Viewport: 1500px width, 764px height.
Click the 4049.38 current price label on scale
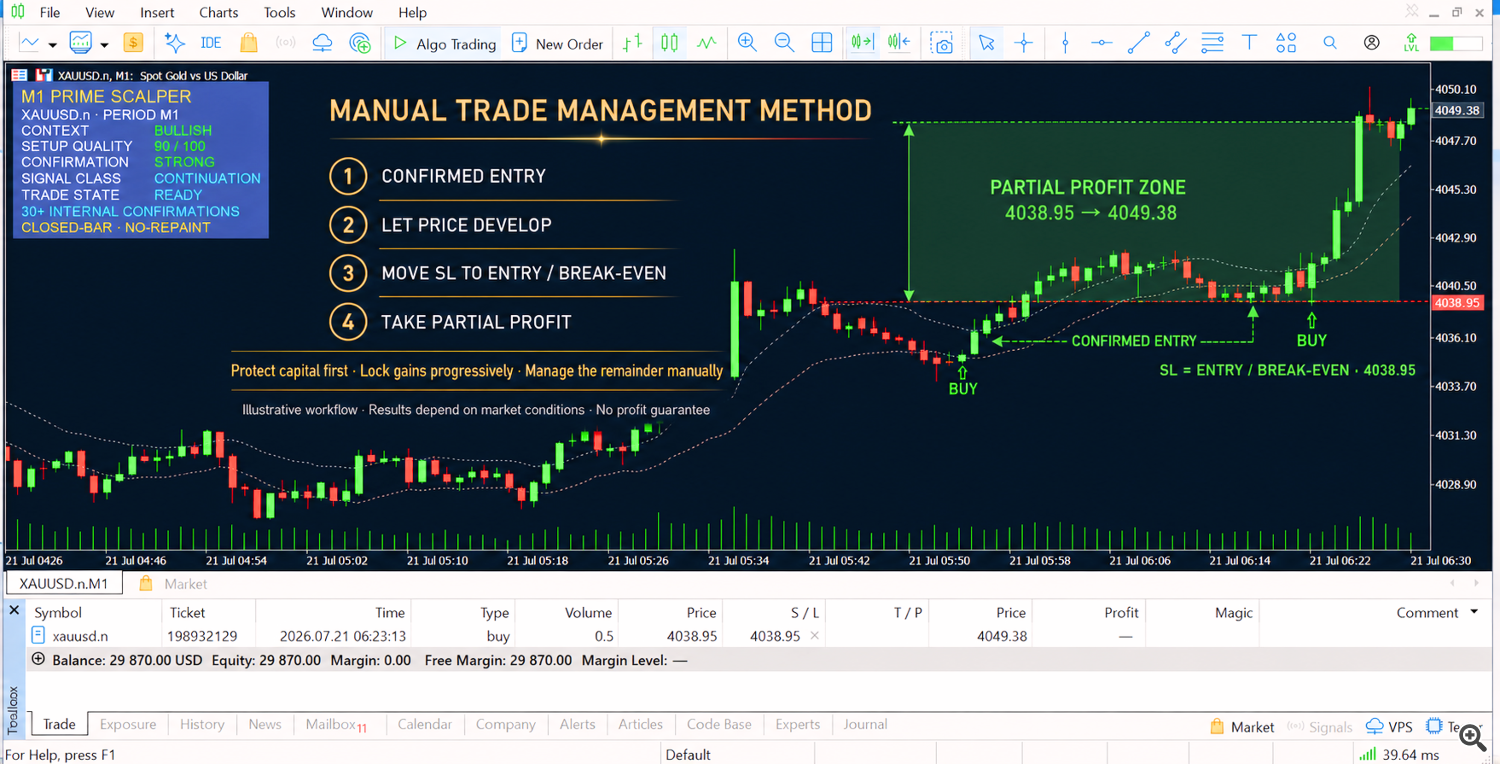pos(1457,110)
